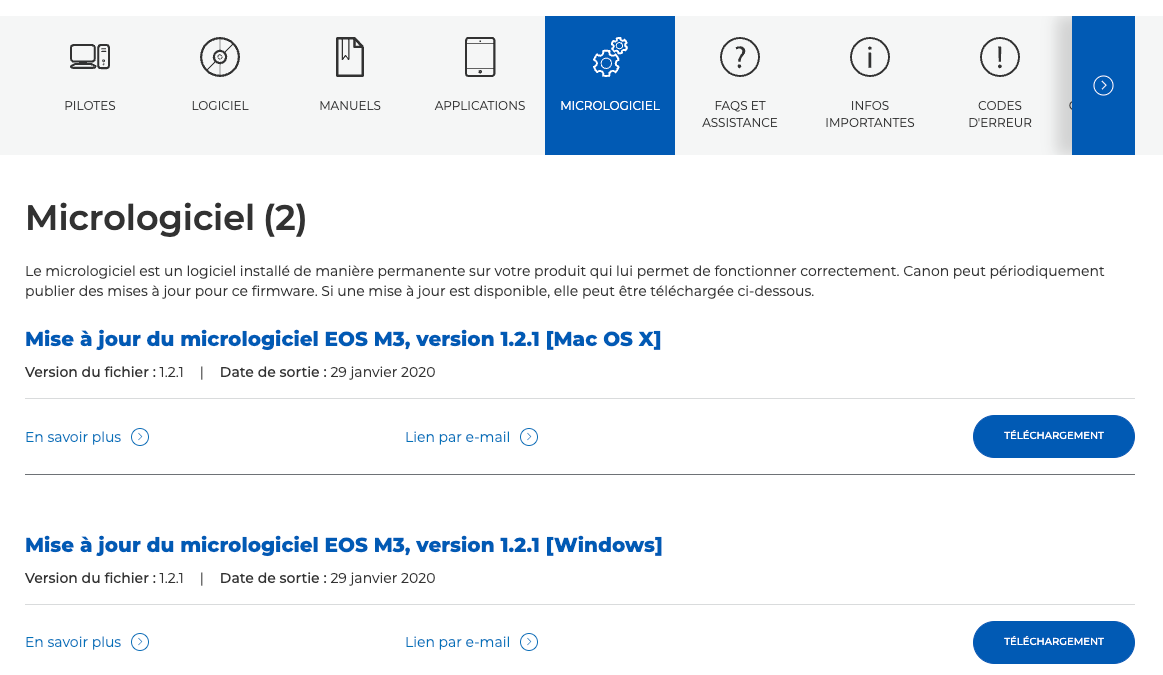Click the Applications tablet icon

click(480, 57)
